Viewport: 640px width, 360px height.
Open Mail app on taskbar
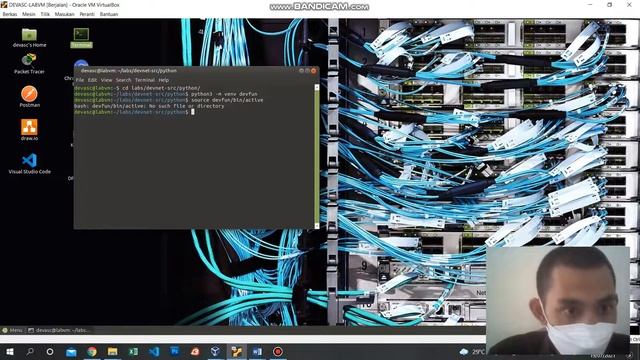pyautogui.click(x=71, y=351)
